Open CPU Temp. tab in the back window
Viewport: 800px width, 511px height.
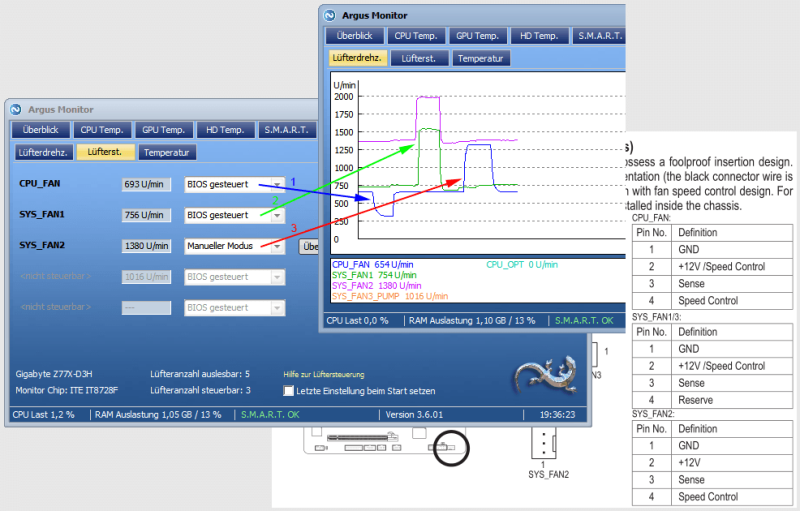(x=102, y=130)
